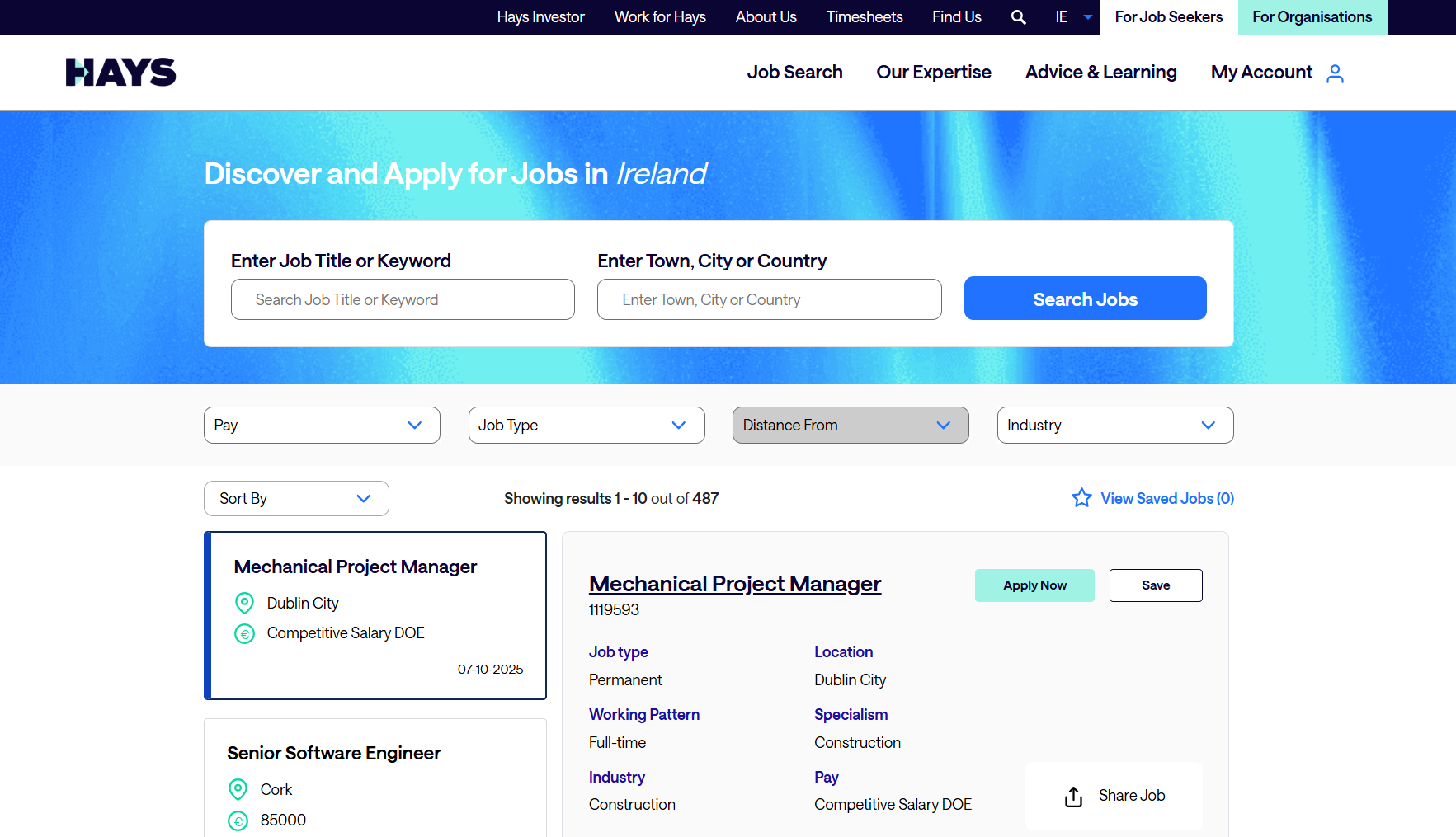Image resolution: width=1456 pixels, height=837 pixels.
Task: Select the Mechanical Project Manager job card
Action: point(375,616)
